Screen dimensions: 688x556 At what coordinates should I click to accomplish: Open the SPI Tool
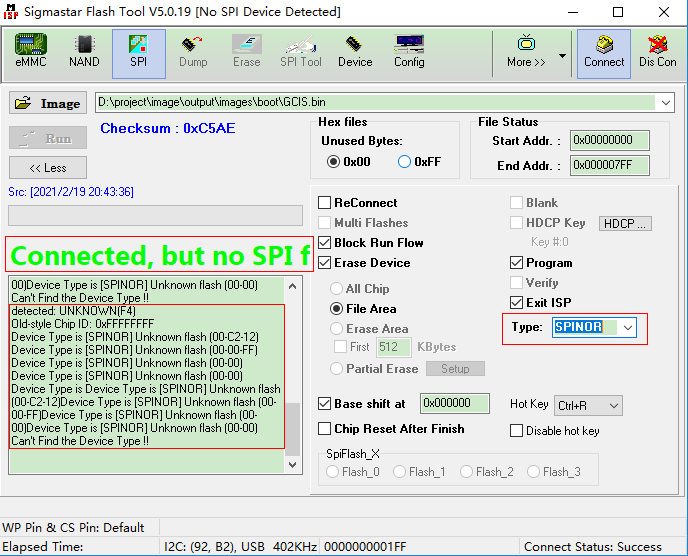[301, 51]
